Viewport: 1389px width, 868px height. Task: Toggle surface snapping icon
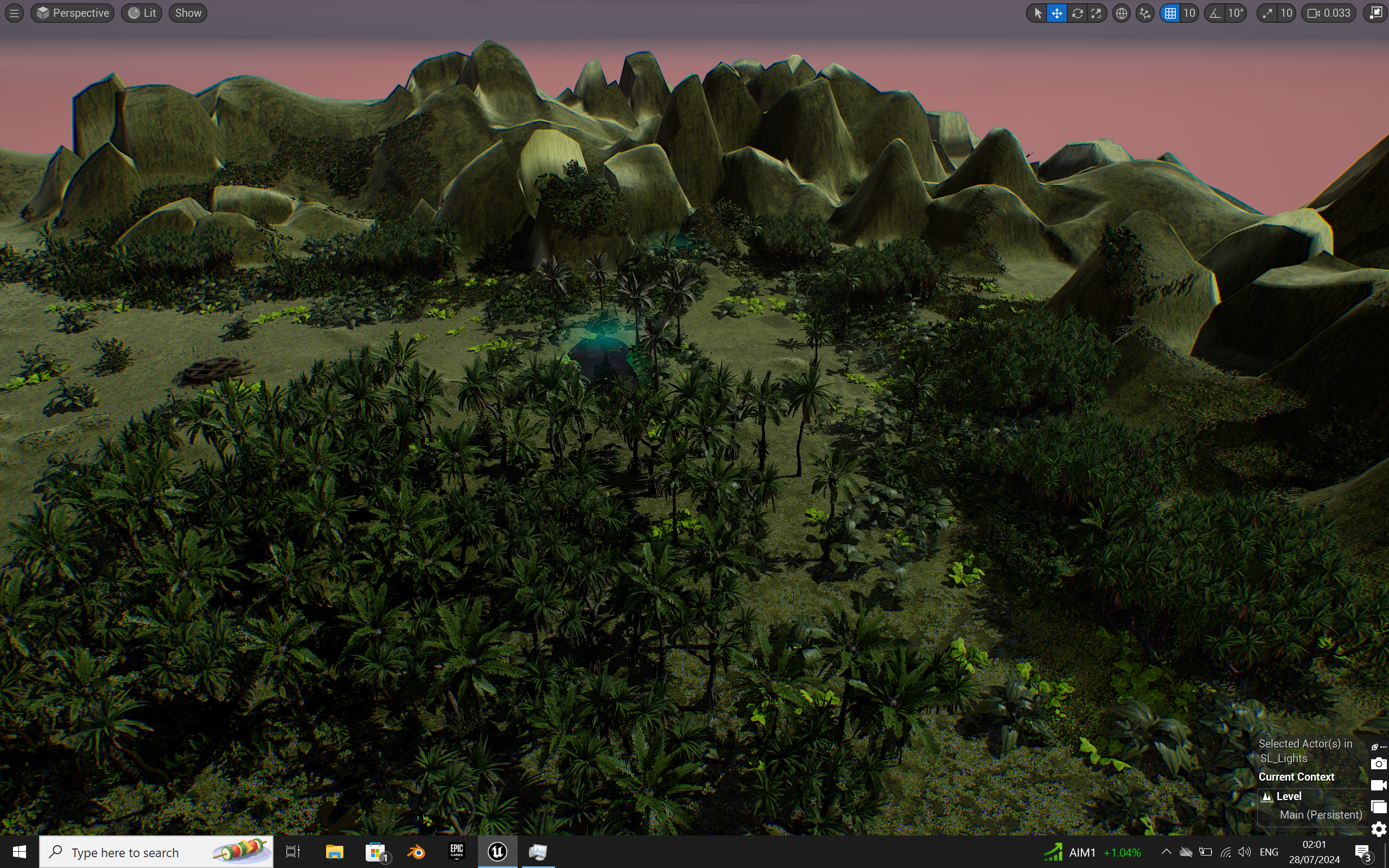[1145, 12]
